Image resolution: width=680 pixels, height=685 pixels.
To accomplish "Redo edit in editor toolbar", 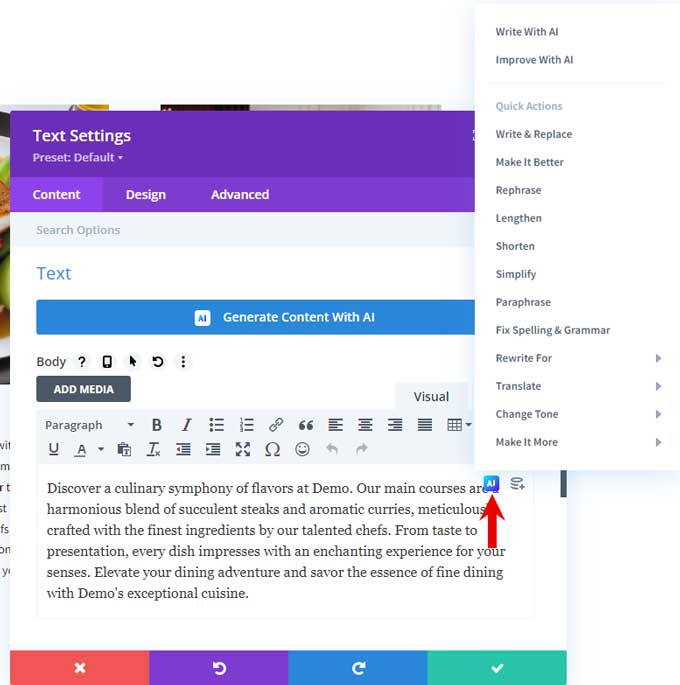I will (362, 449).
